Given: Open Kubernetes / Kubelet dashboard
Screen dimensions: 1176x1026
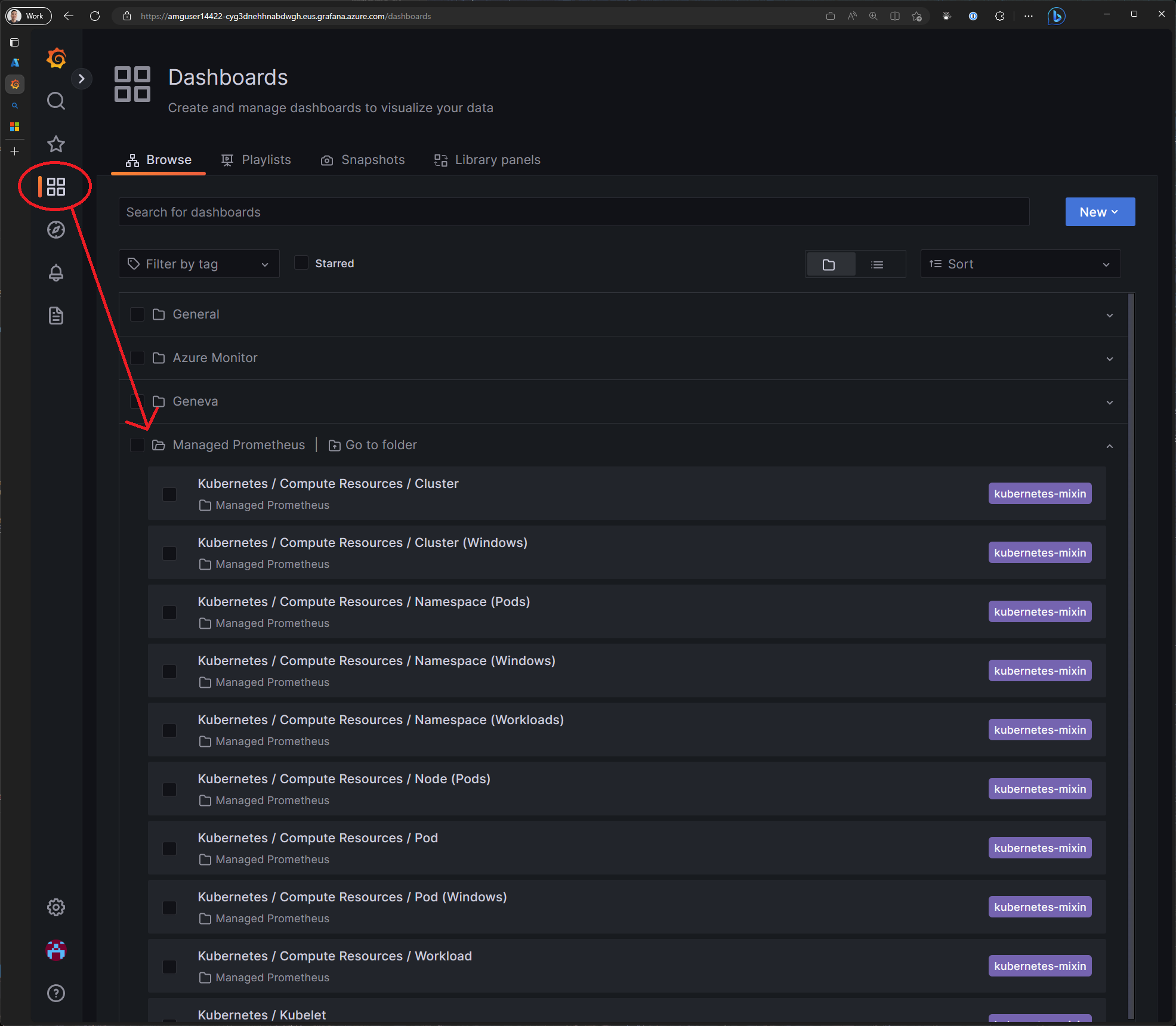Looking at the screenshot, I should [262, 1015].
